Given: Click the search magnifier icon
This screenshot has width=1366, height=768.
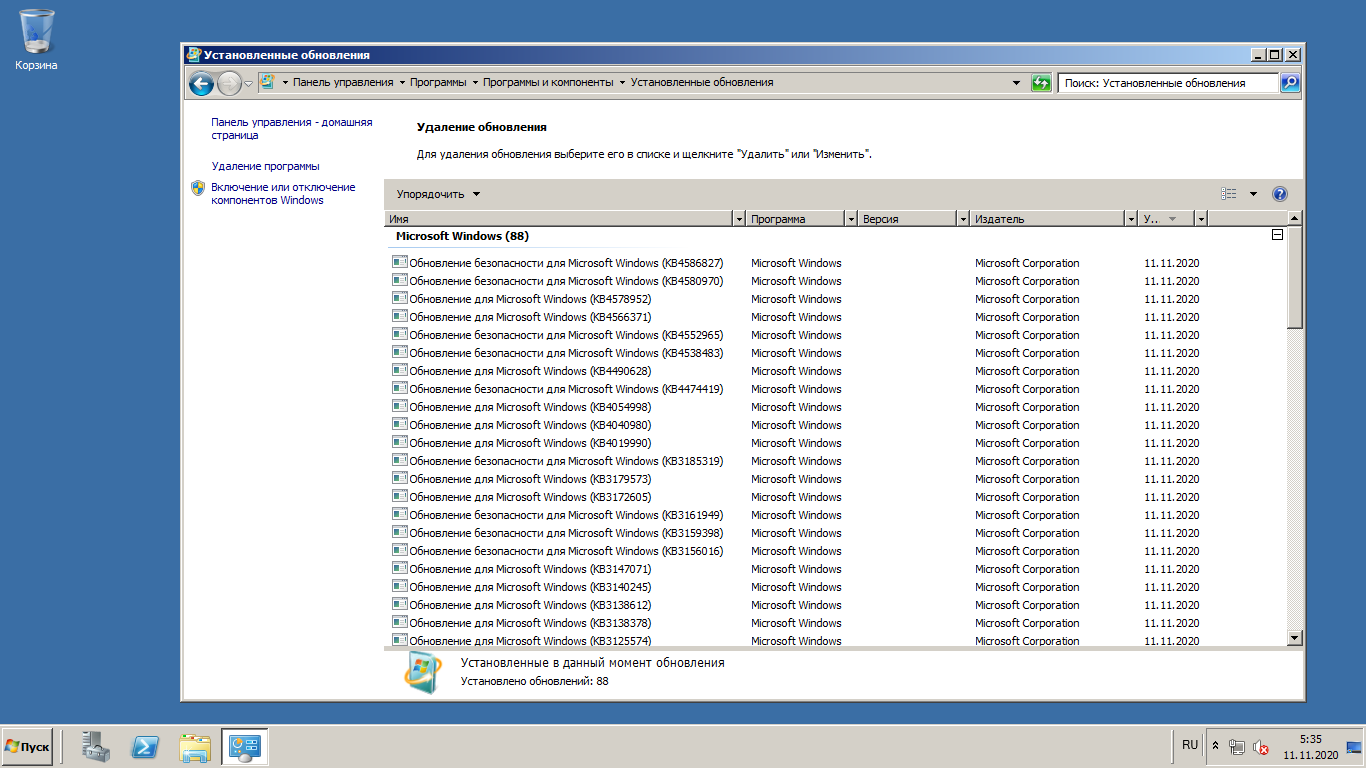Looking at the screenshot, I should (1290, 83).
